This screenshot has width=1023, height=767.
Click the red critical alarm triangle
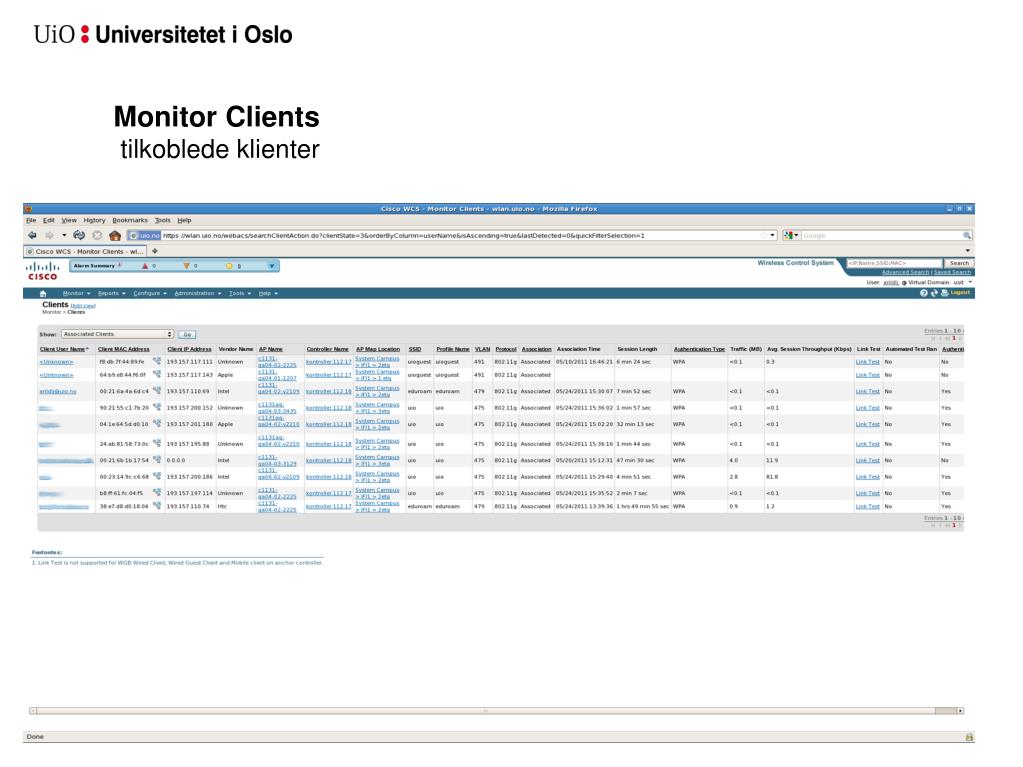[x=145, y=266]
